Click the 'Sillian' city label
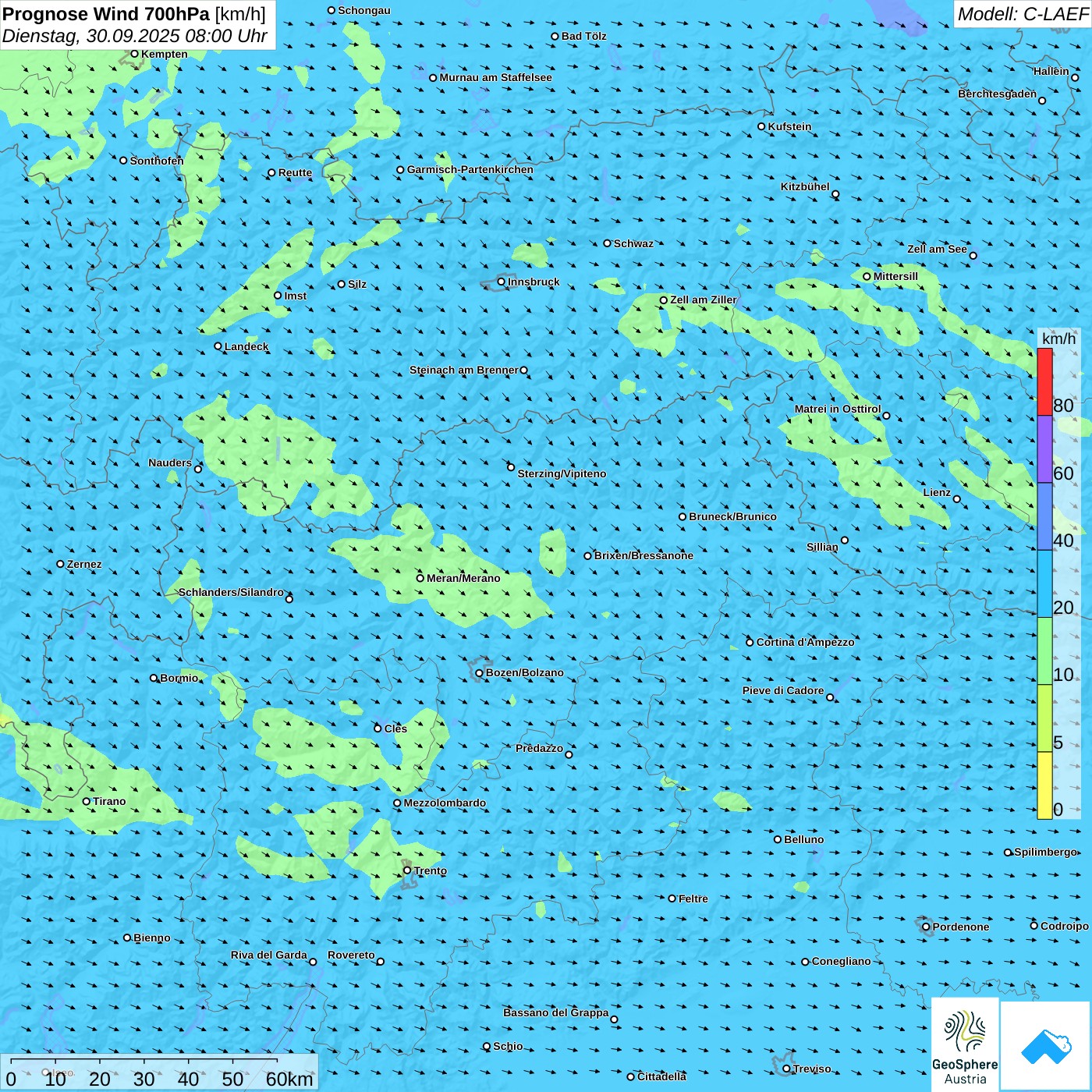The height and width of the screenshot is (1092, 1092). [x=822, y=547]
